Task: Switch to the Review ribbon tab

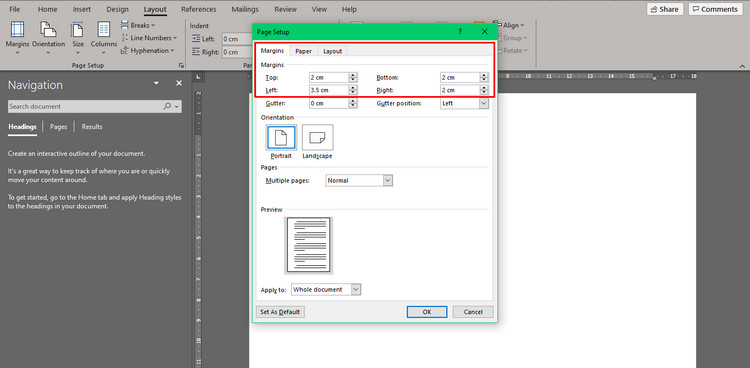Action: pos(285,9)
